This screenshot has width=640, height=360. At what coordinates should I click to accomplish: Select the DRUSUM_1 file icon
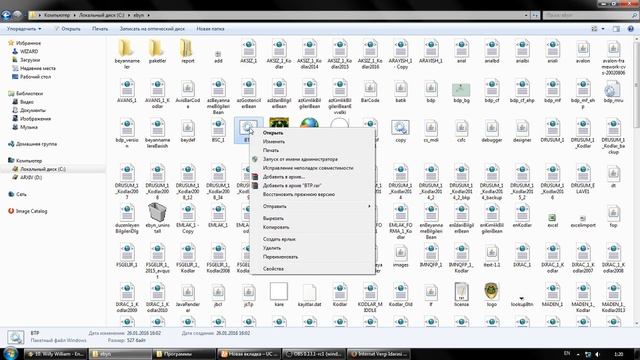coord(552,128)
